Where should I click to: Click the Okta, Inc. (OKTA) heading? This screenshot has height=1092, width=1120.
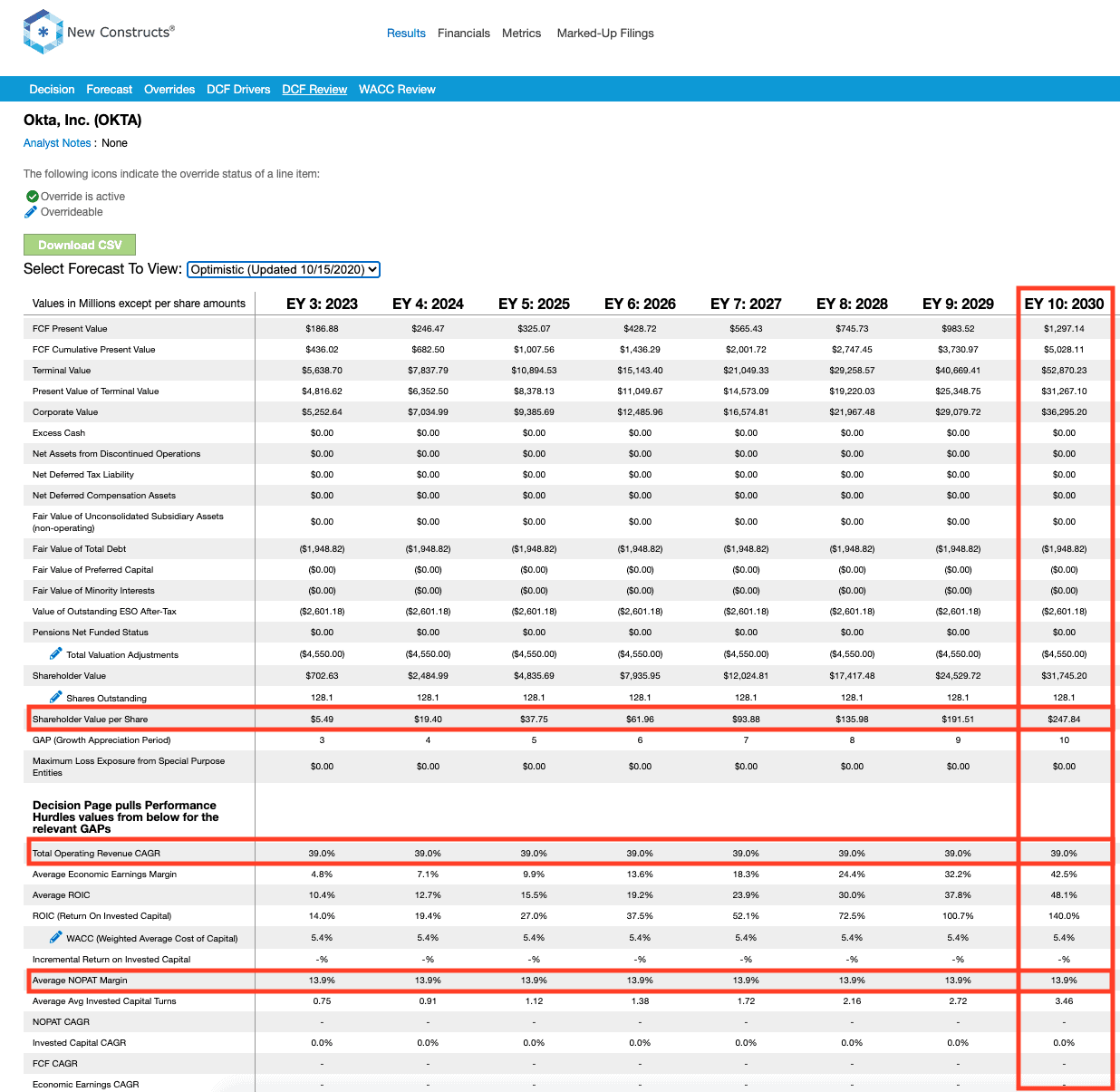tap(82, 121)
